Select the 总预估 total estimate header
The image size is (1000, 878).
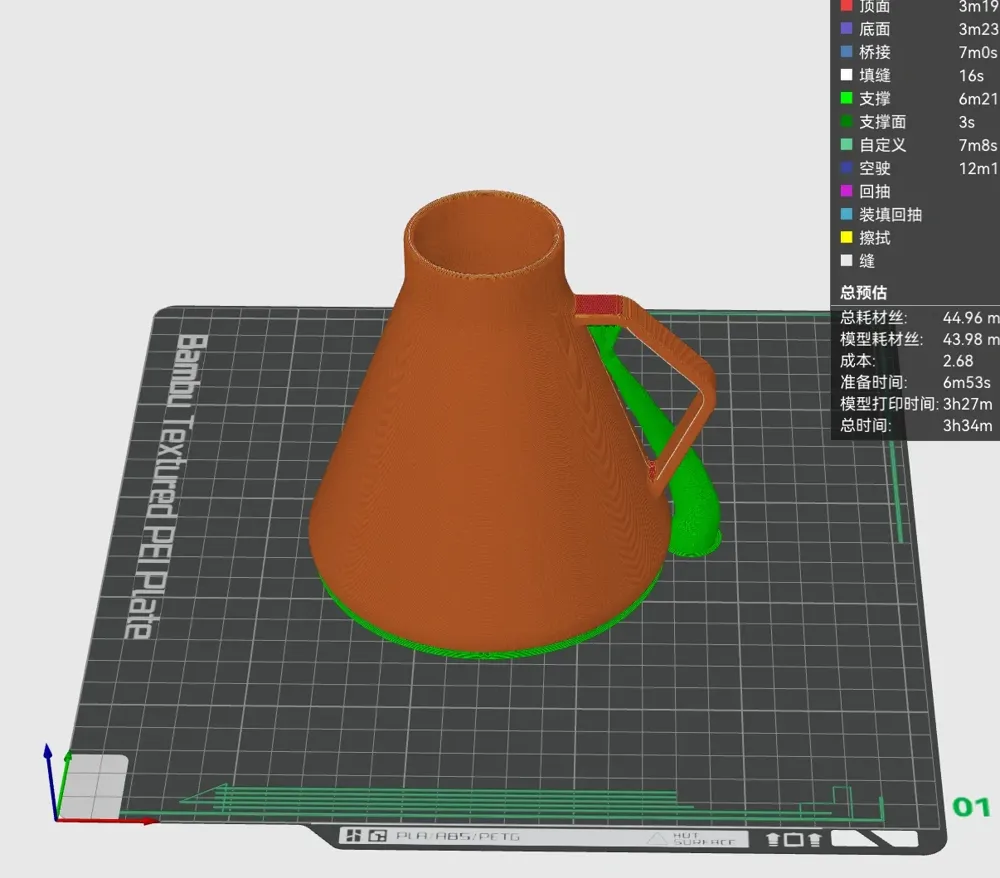click(863, 293)
